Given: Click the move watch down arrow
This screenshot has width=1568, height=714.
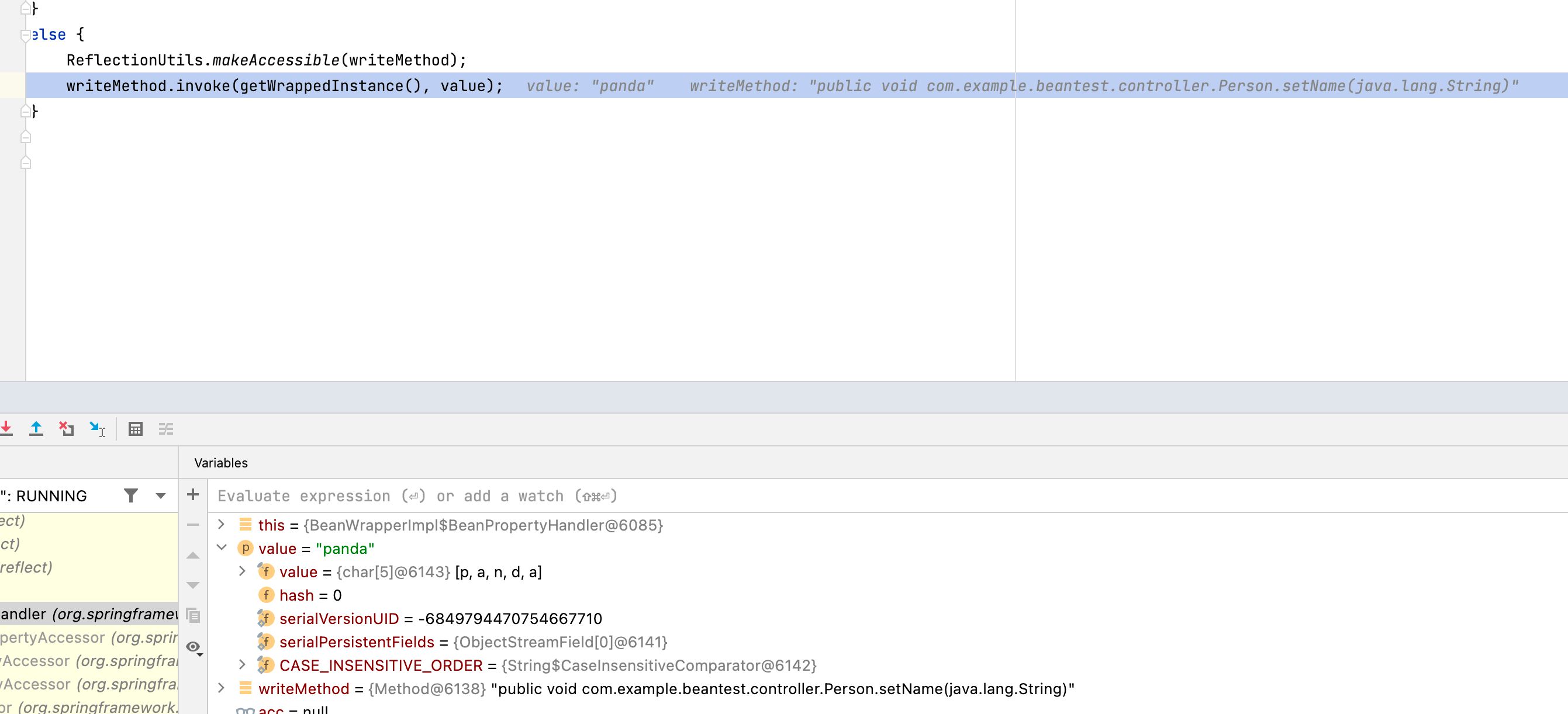Looking at the screenshot, I should pyautogui.click(x=193, y=585).
